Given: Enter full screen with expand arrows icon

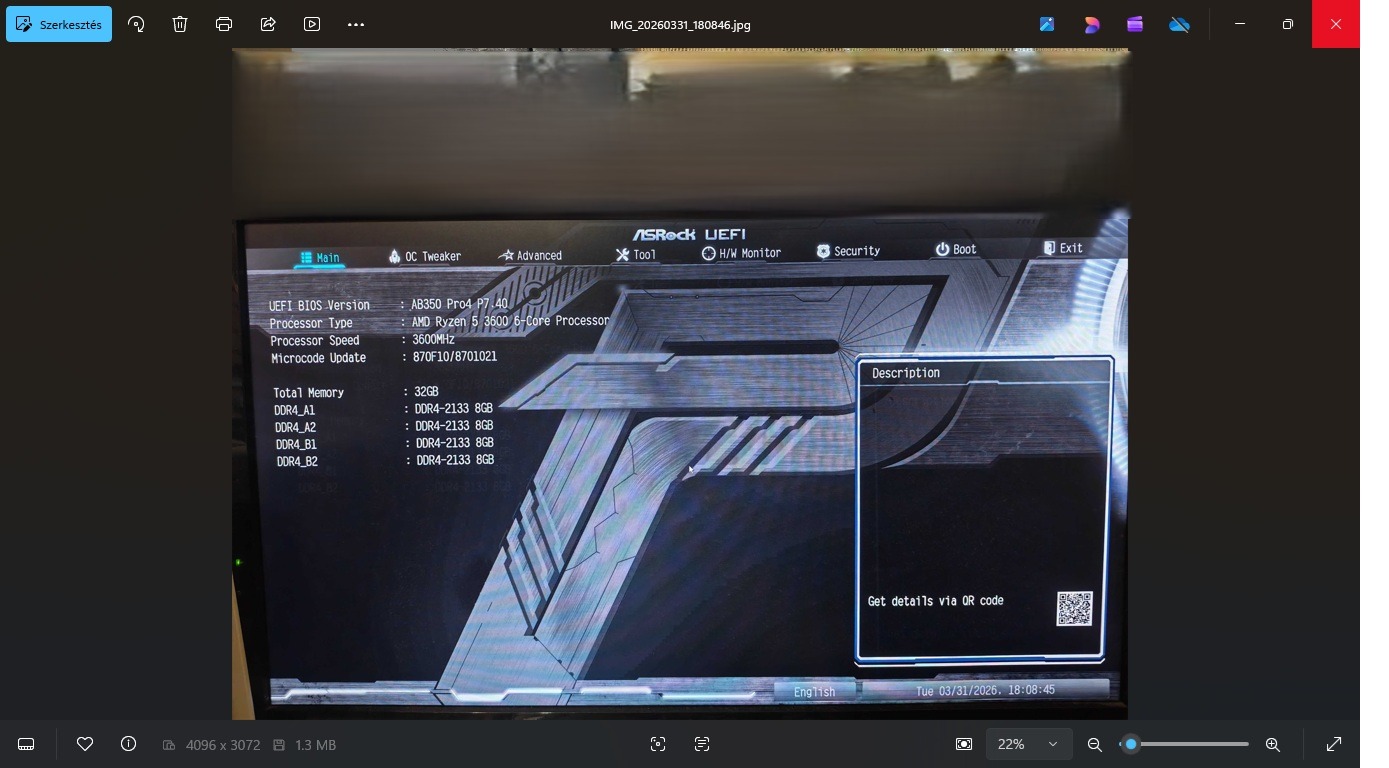Looking at the screenshot, I should click(1334, 744).
